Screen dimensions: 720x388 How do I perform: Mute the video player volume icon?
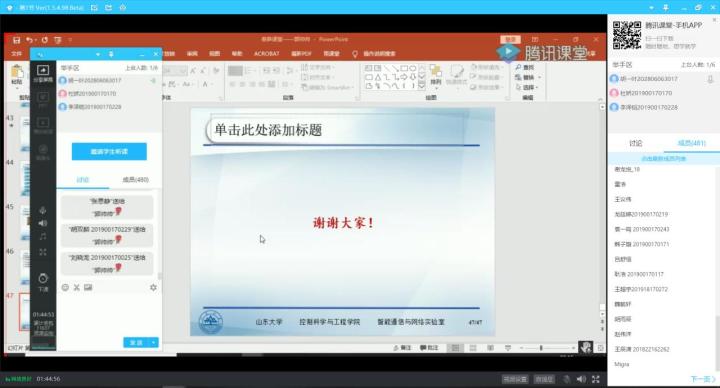(x=581, y=379)
